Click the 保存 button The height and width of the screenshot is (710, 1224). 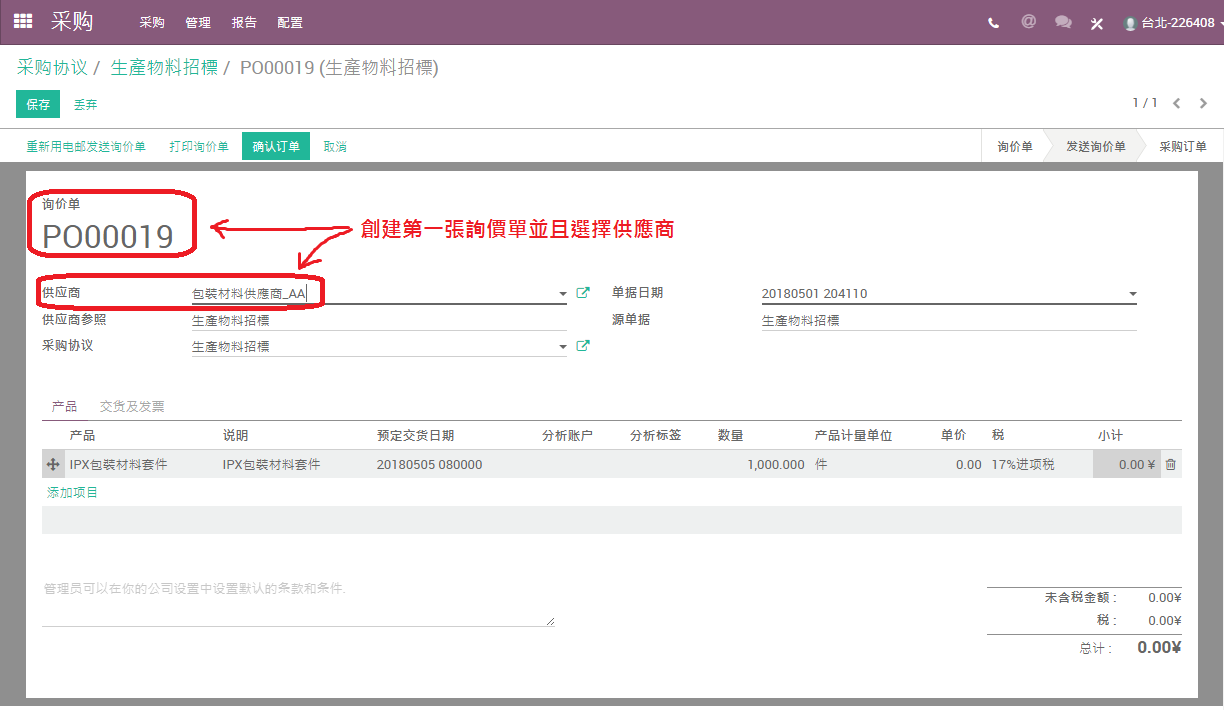point(38,104)
